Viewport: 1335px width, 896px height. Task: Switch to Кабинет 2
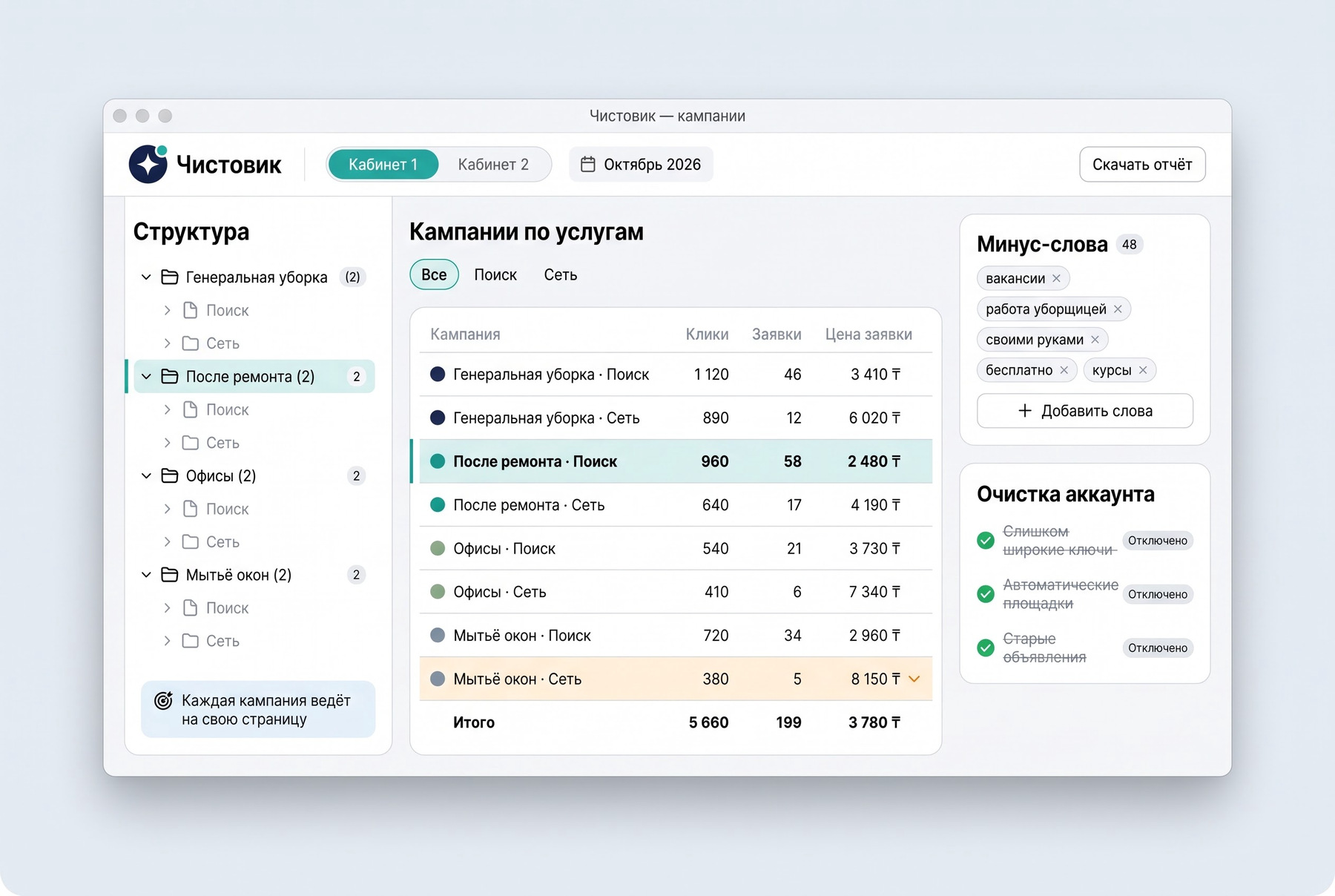(x=493, y=165)
